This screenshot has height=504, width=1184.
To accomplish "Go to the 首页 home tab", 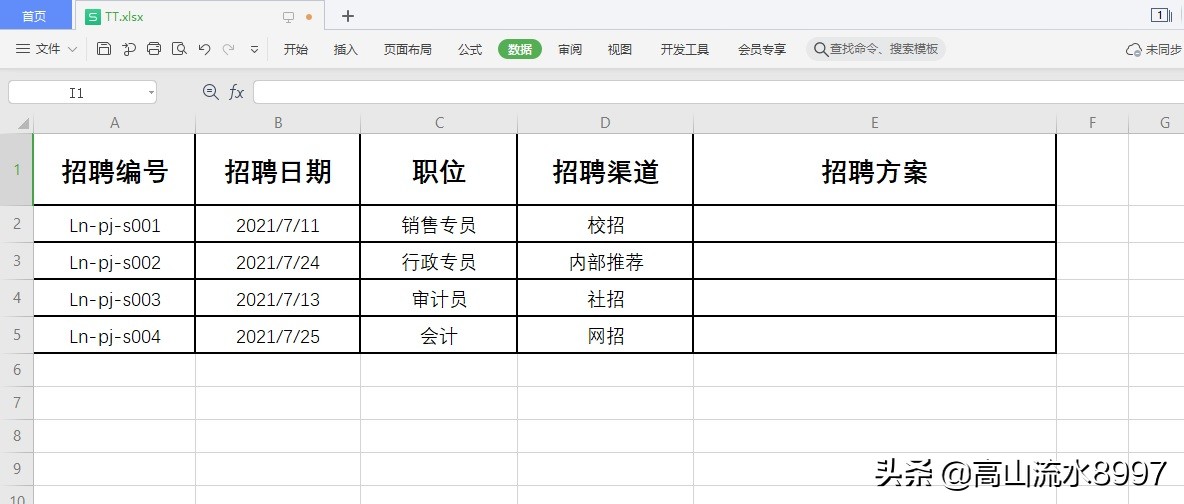I will click(x=34, y=16).
